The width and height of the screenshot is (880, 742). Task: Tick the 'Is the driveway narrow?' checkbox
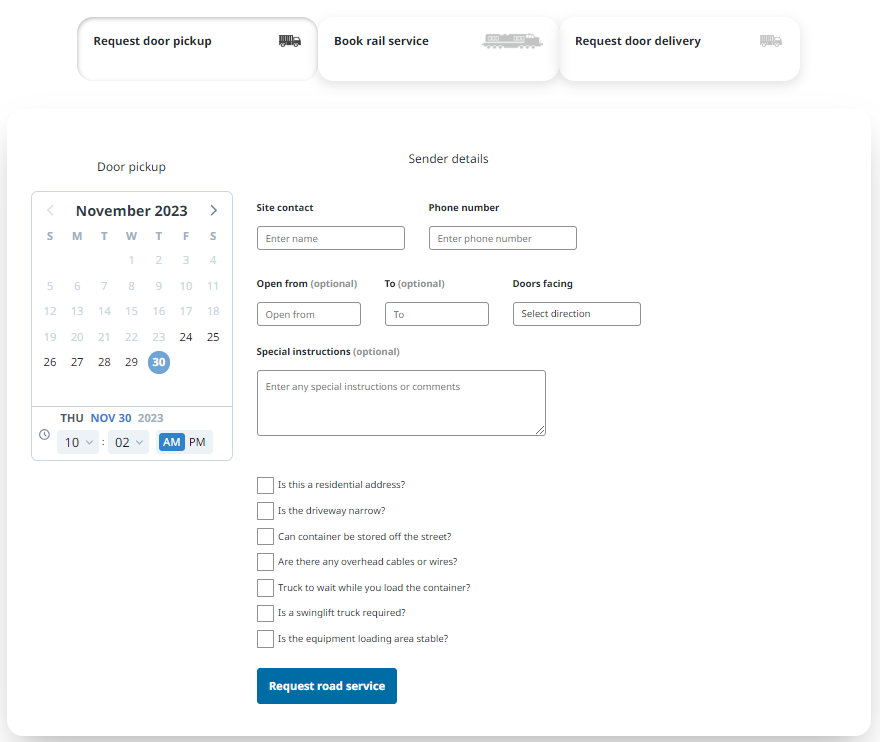pos(265,511)
